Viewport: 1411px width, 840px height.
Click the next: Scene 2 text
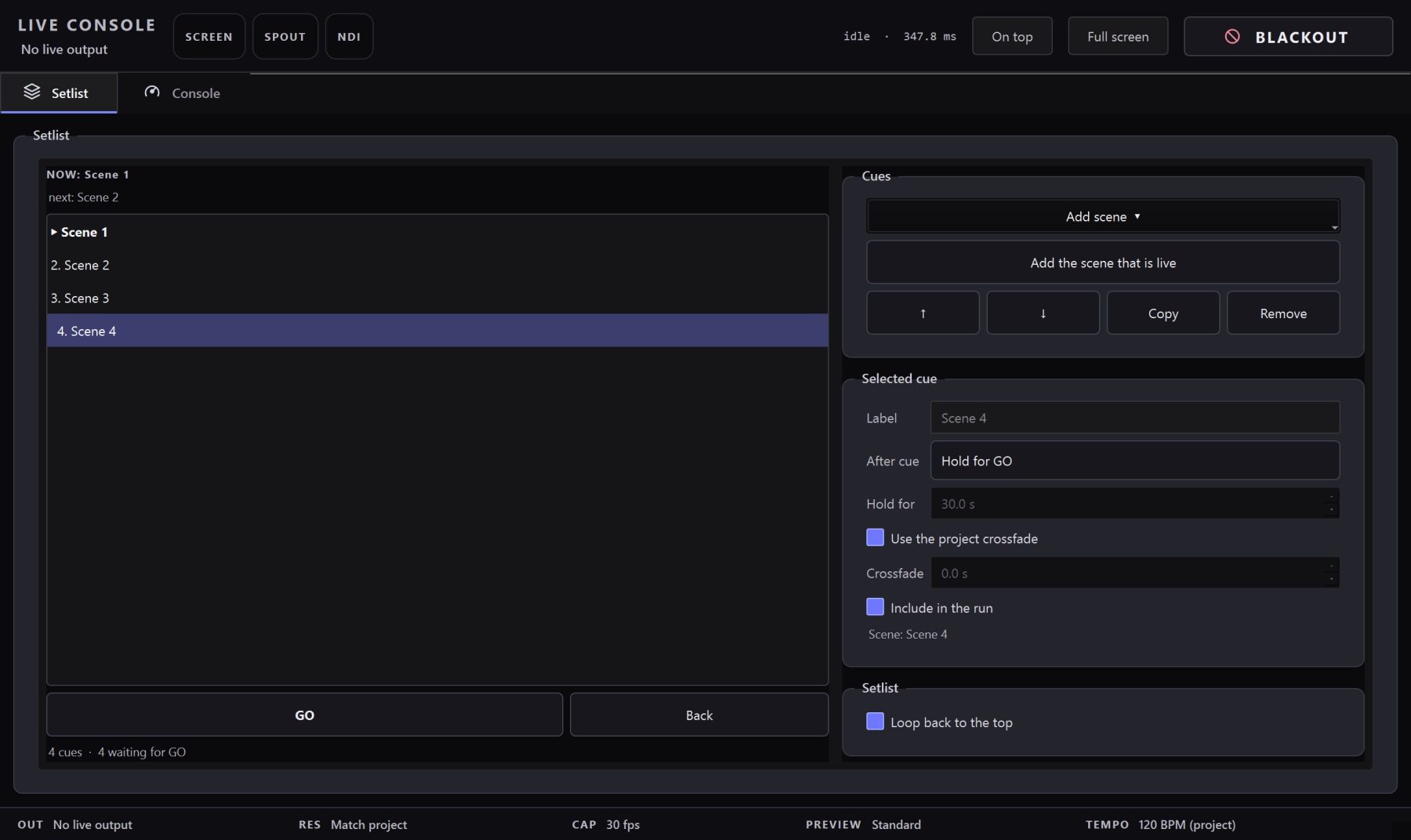pyautogui.click(x=83, y=197)
